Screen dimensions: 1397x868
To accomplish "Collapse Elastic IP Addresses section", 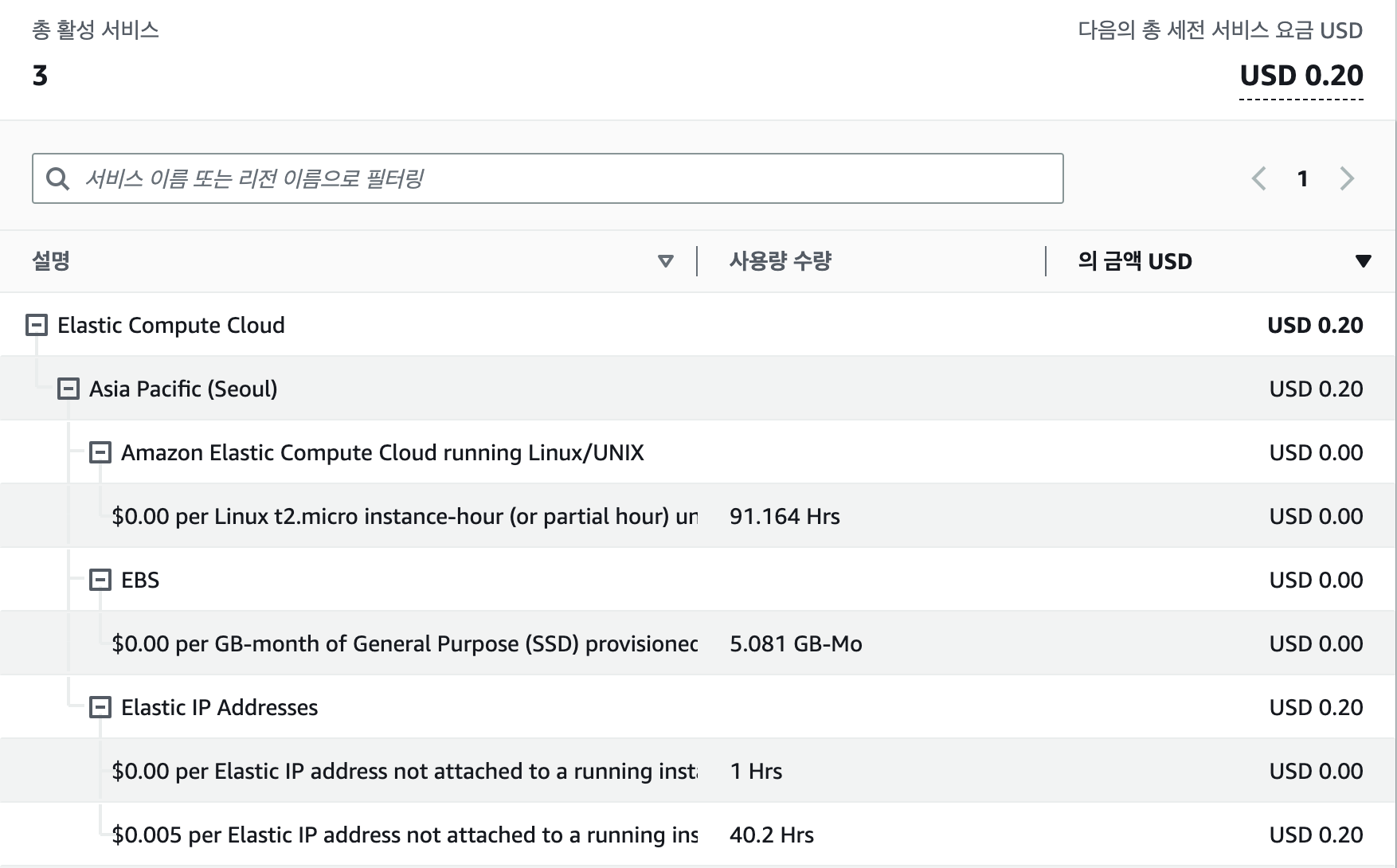I will (100, 707).
